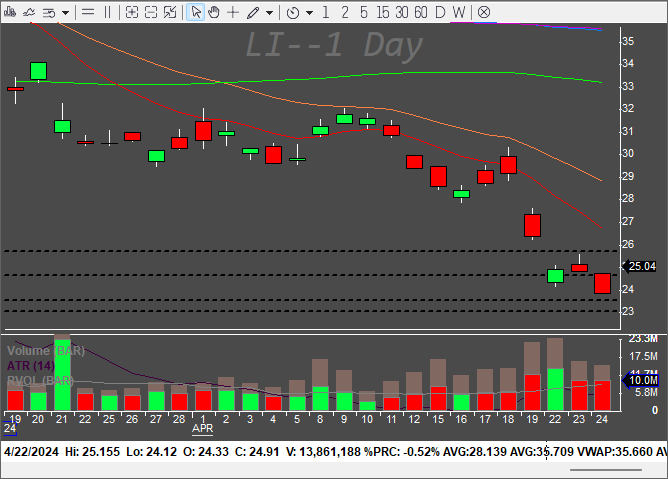Click the 35 price axis label
The height and width of the screenshot is (479, 668).
pos(628,41)
